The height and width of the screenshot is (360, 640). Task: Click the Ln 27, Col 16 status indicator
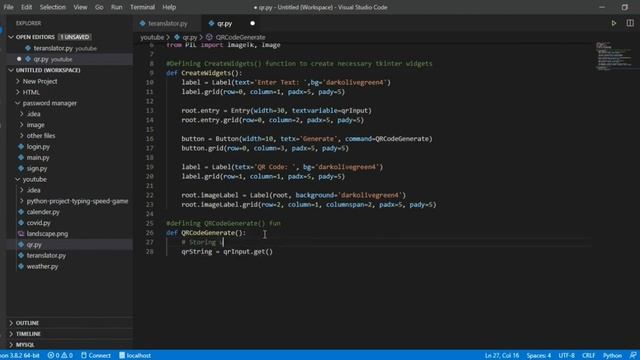pyautogui.click(x=502, y=356)
